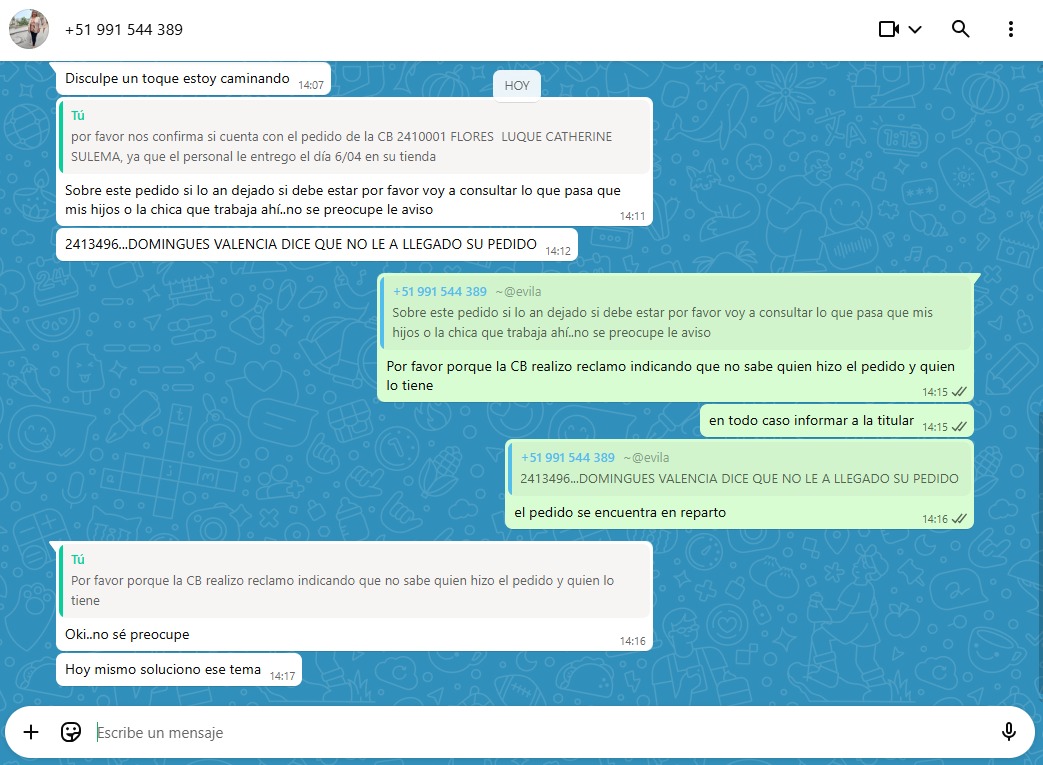The height and width of the screenshot is (765, 1043).
Task: Click quoted '2413496...DOMINGUES VALENCIA' reply in green bubble
Action: 738,468
